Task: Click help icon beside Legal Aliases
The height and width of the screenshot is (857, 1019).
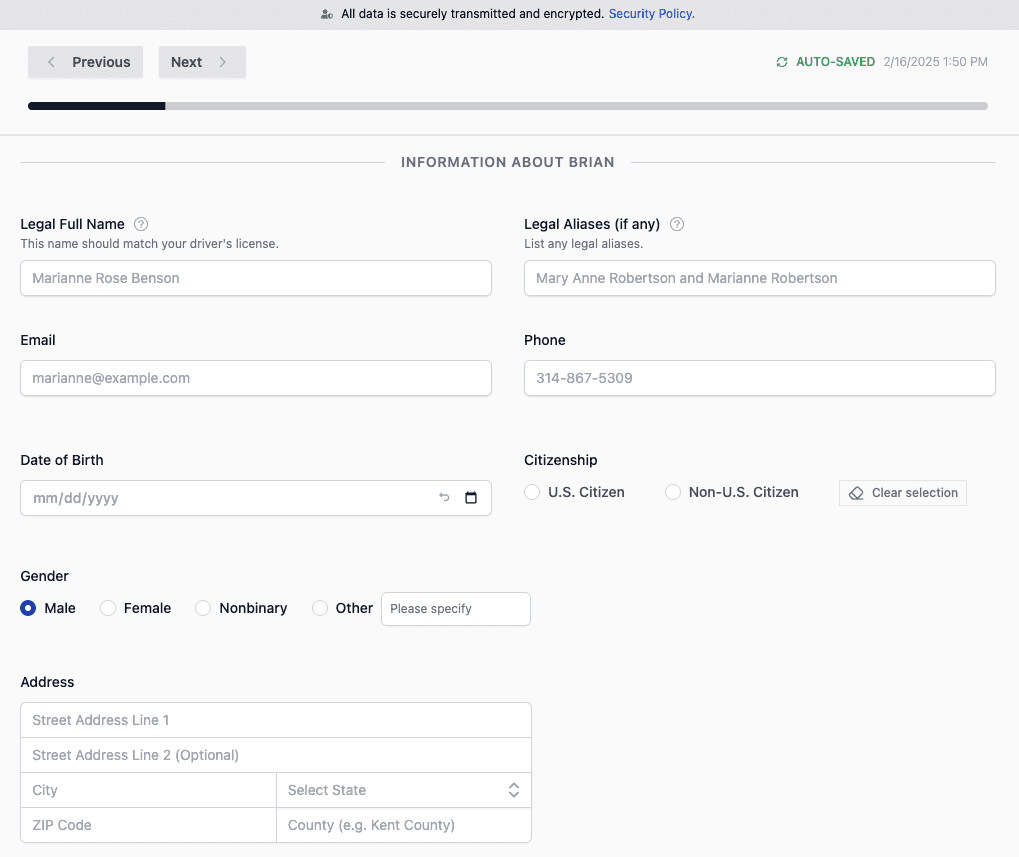Action: click(677, 224)
